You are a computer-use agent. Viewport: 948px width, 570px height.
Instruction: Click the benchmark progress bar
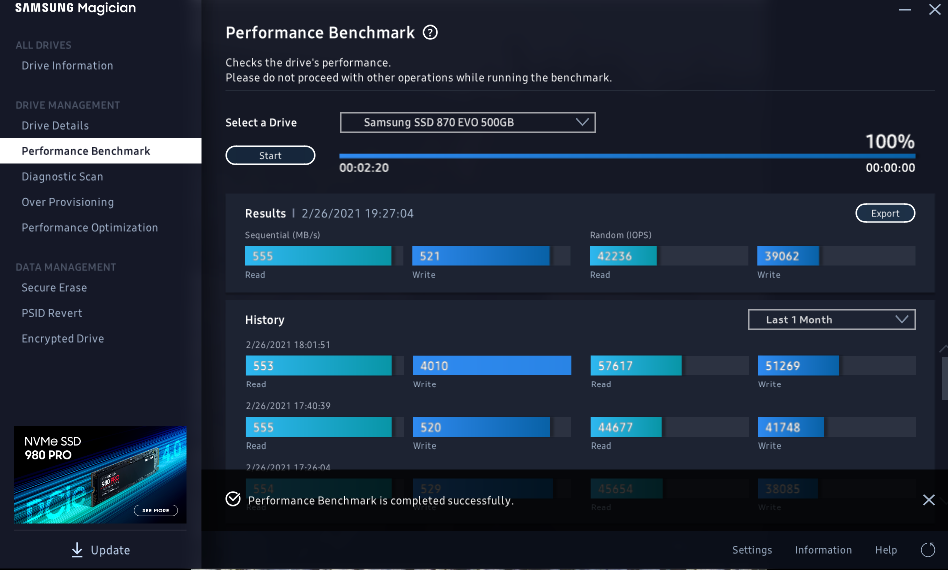point(626,156)
